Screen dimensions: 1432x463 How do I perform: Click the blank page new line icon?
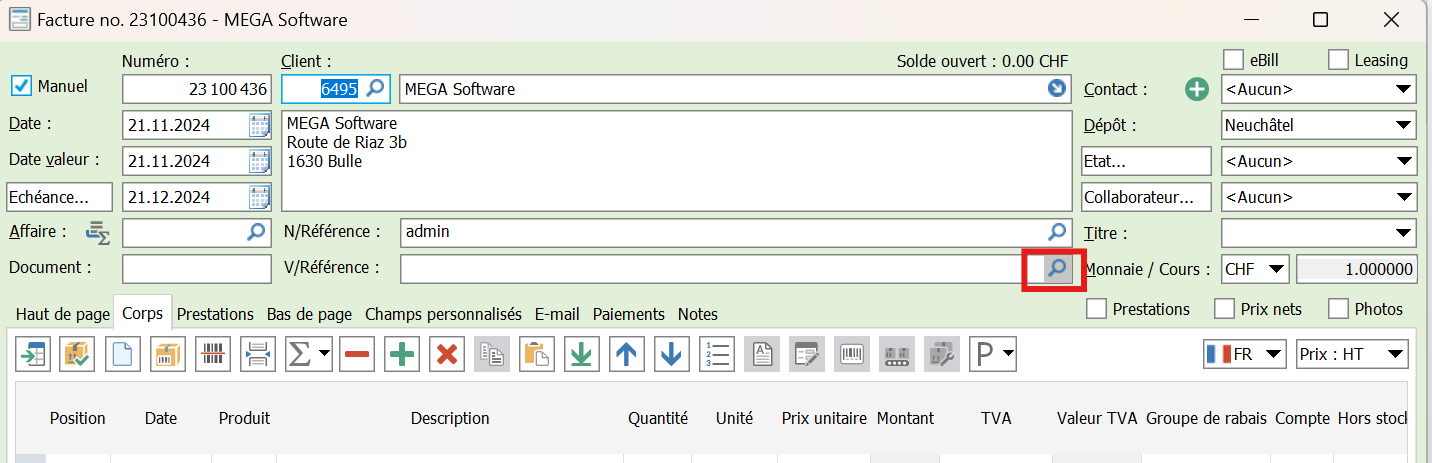click(x=122, y=354)
